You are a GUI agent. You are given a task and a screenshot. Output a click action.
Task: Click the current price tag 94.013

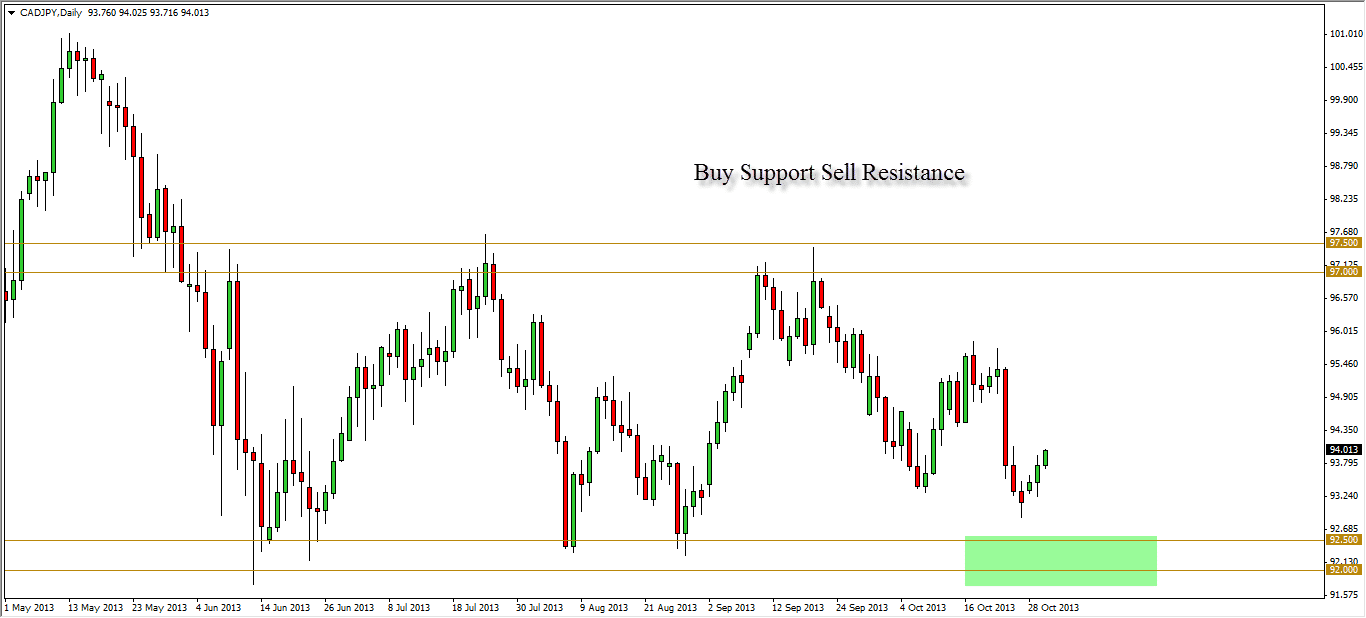(x=1343, y=450)
